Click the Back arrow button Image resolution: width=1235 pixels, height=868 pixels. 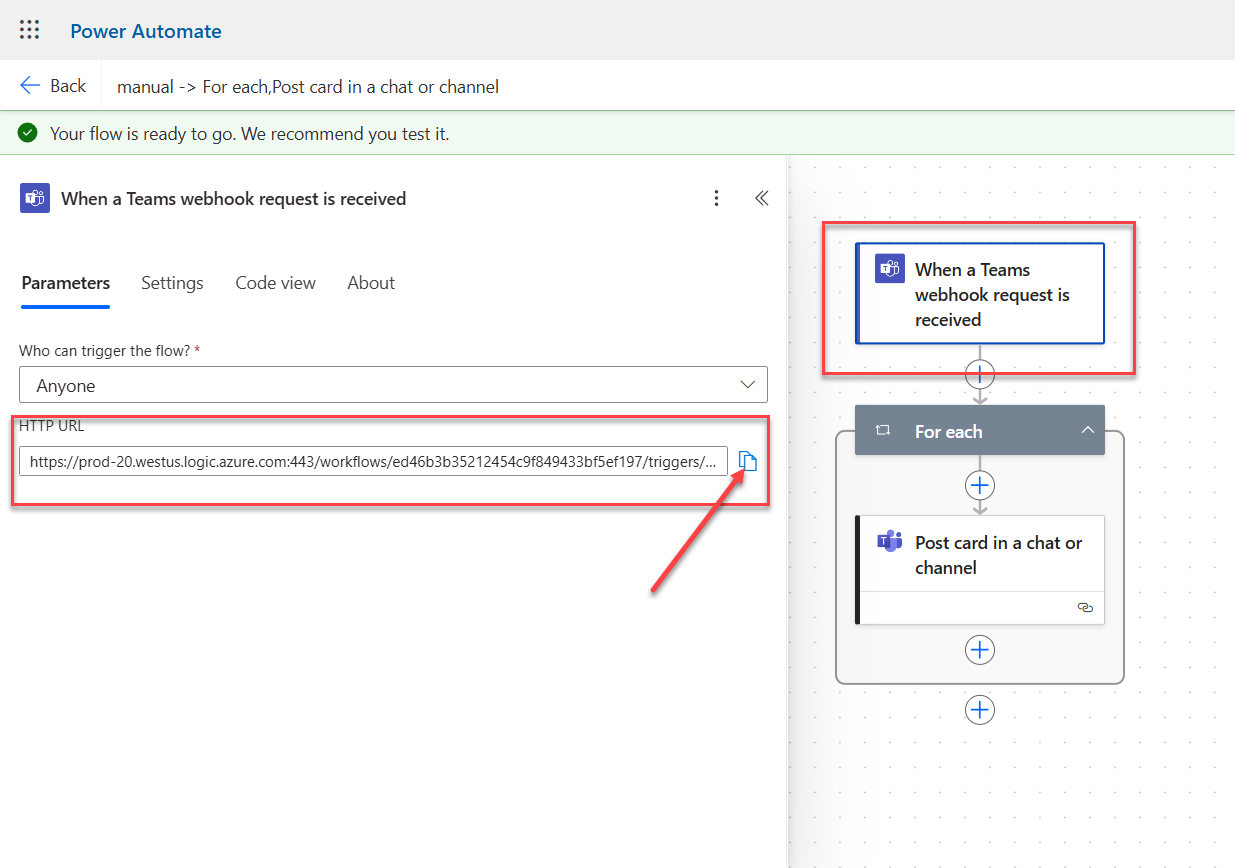click(x=53, y=86)
